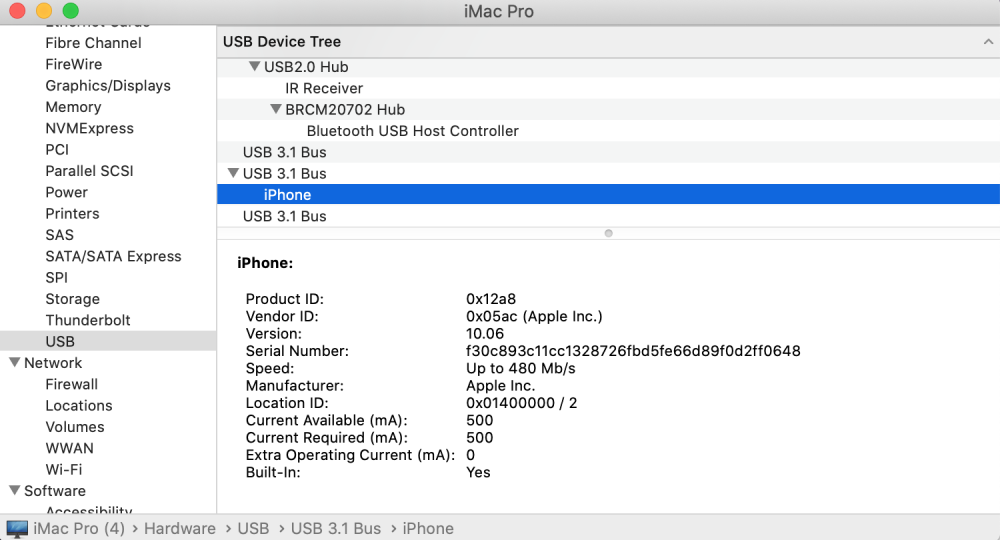Screen dimensions: 1000x540
Task: Select Printers in the sidebar
Action: pos(72,214)
